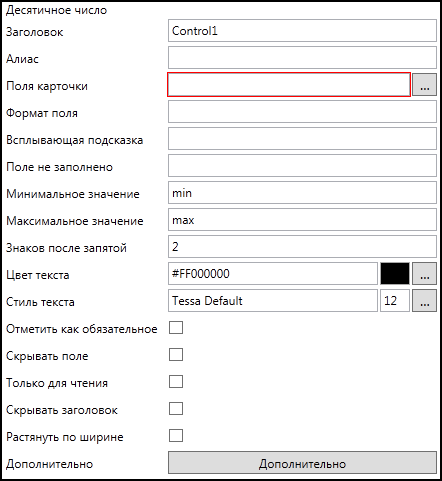This screenshot has width=442, height=481.
Task: Click the black text color swatch
Action: (x=395, y=274)
